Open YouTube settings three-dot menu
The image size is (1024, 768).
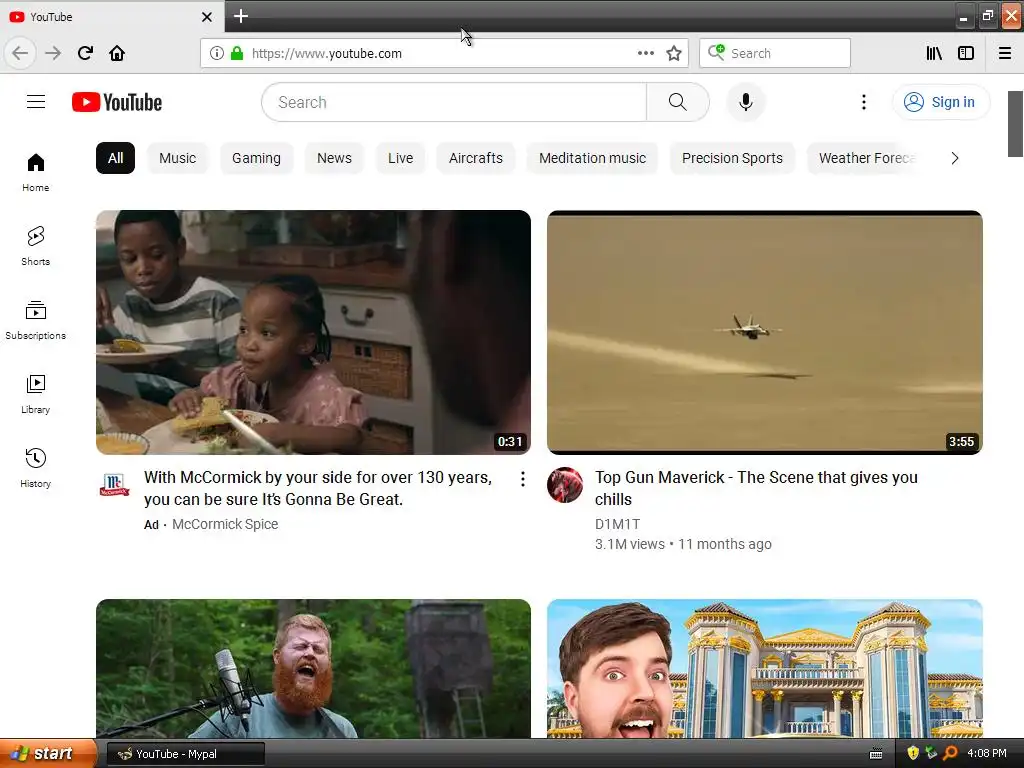[x=863, y=102]
